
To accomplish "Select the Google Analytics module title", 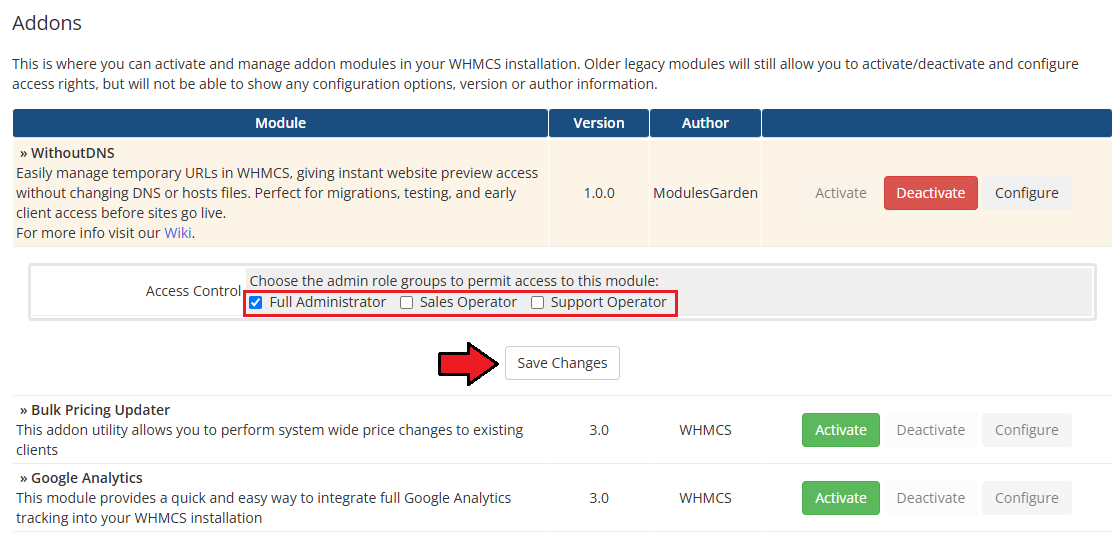I will [86, 478].
